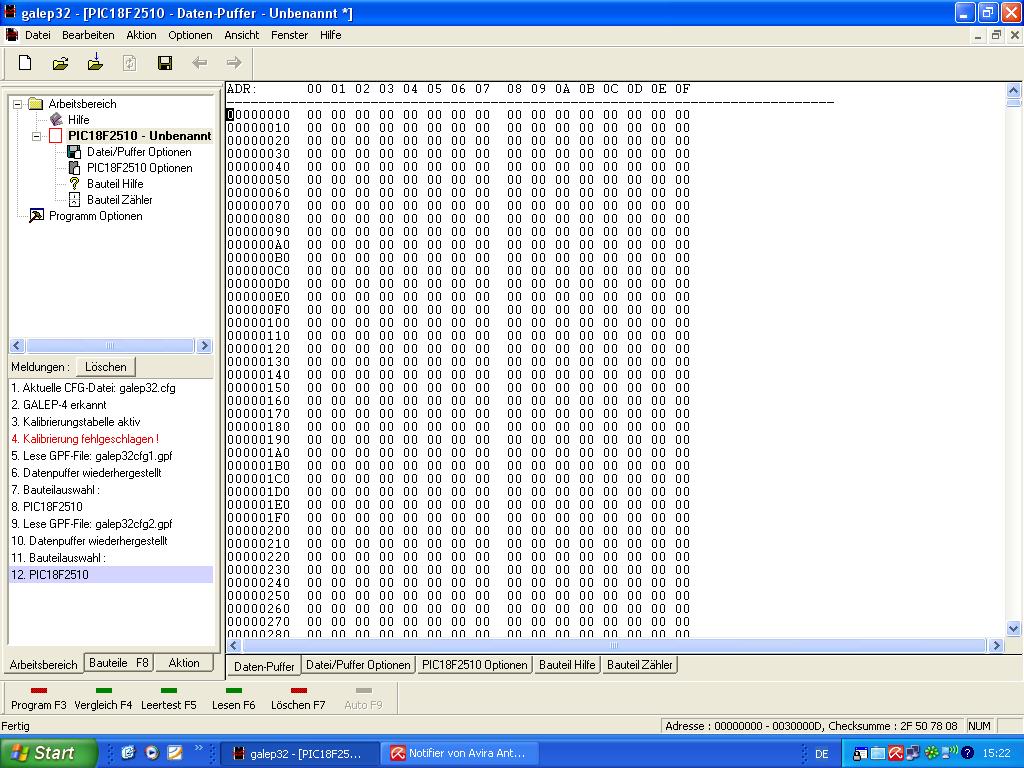
Task: Switch to the Bauteile F8 tab
Action: (x=119, y=663)
